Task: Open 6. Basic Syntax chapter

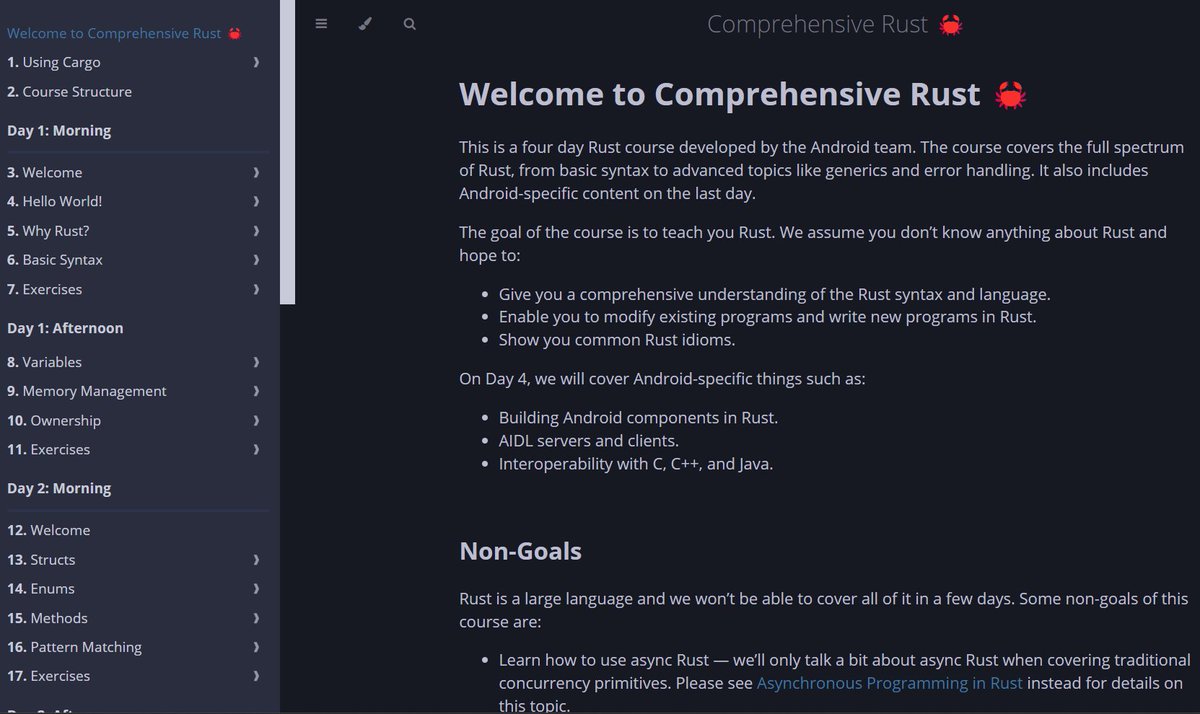Action: pos(55,260)
